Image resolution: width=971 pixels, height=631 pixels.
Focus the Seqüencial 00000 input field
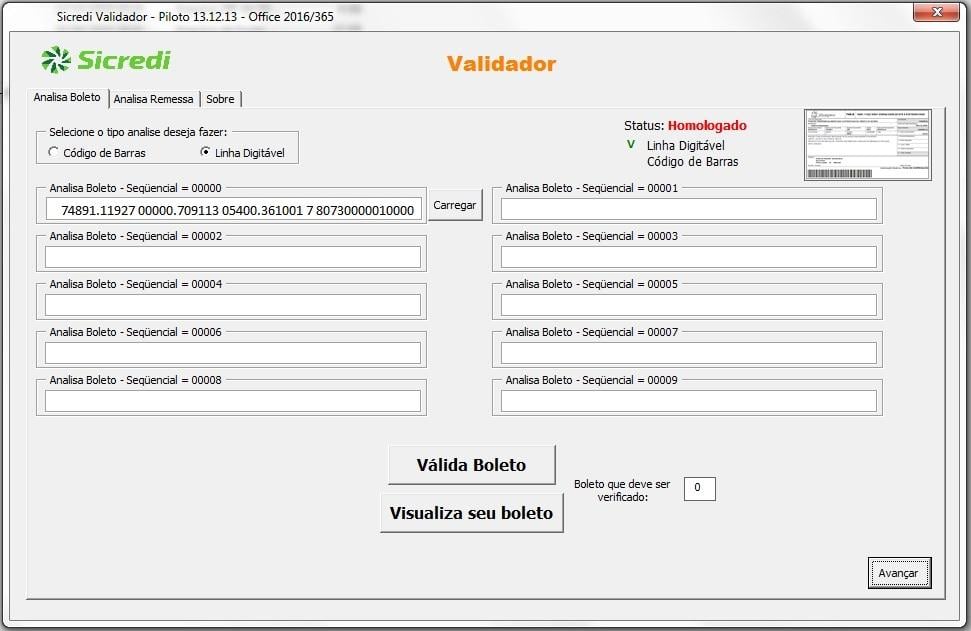(x=233, y=209)
